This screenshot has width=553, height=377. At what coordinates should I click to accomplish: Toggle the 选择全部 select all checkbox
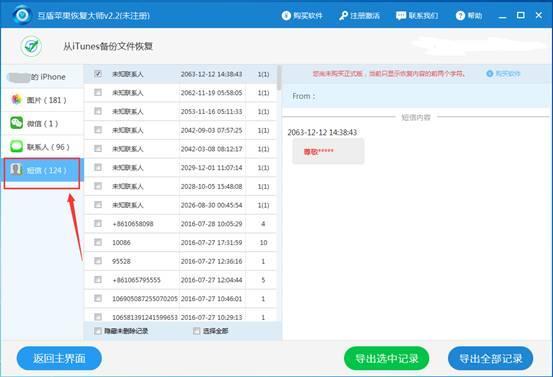click(x=196, y=331)
